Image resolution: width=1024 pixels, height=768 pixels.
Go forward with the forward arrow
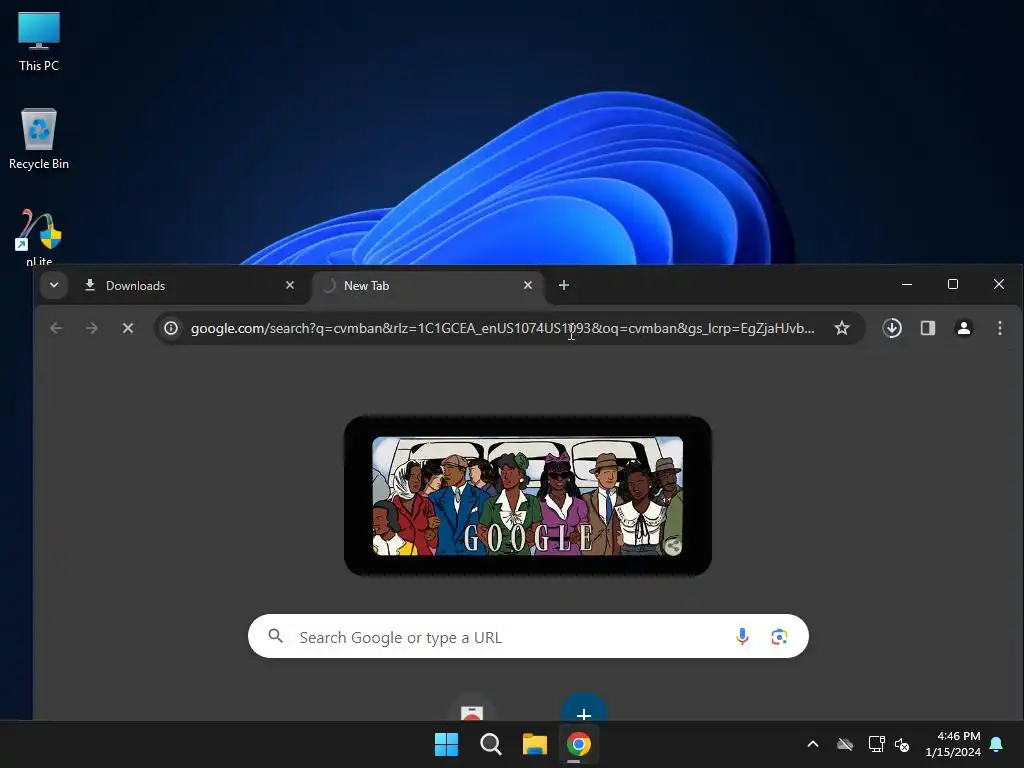[x=91, y=328]
